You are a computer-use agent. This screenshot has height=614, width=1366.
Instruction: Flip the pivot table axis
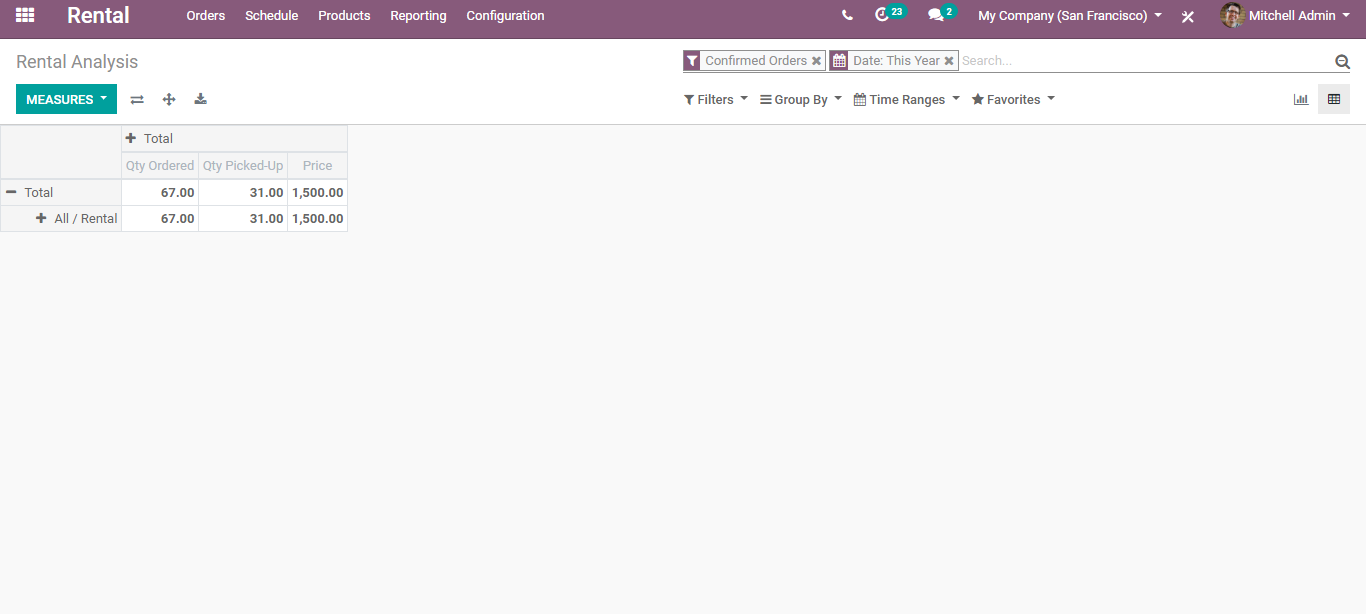click(137, 99)
